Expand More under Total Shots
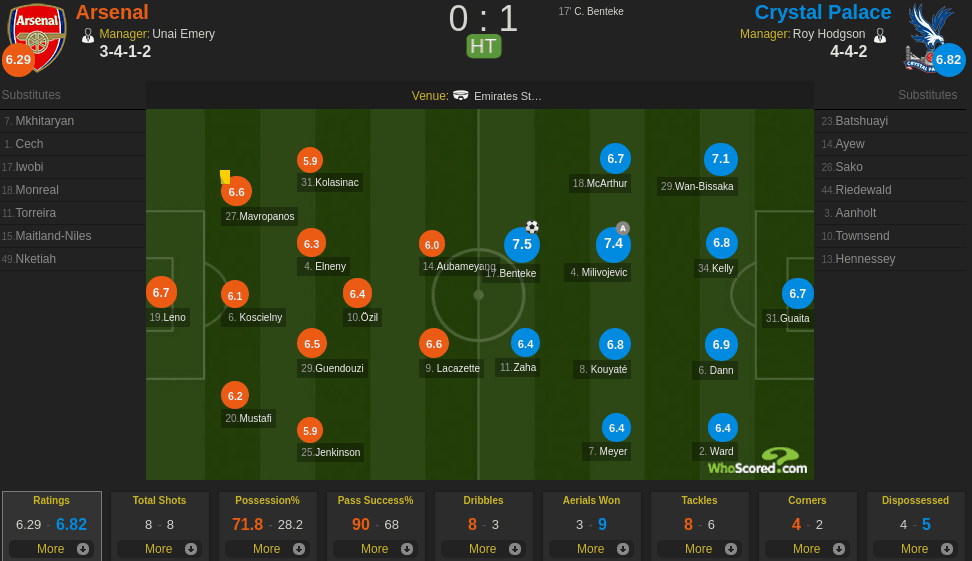Viewport: 972px width, 561px height. tap(159, 549)
